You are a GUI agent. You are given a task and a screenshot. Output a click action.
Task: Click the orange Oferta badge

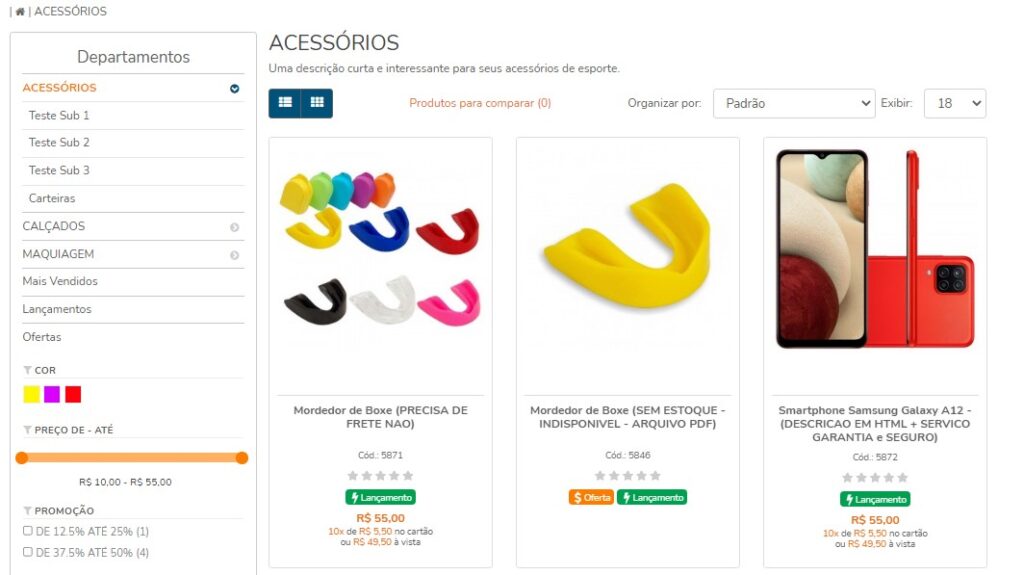[x=591, y=498]
